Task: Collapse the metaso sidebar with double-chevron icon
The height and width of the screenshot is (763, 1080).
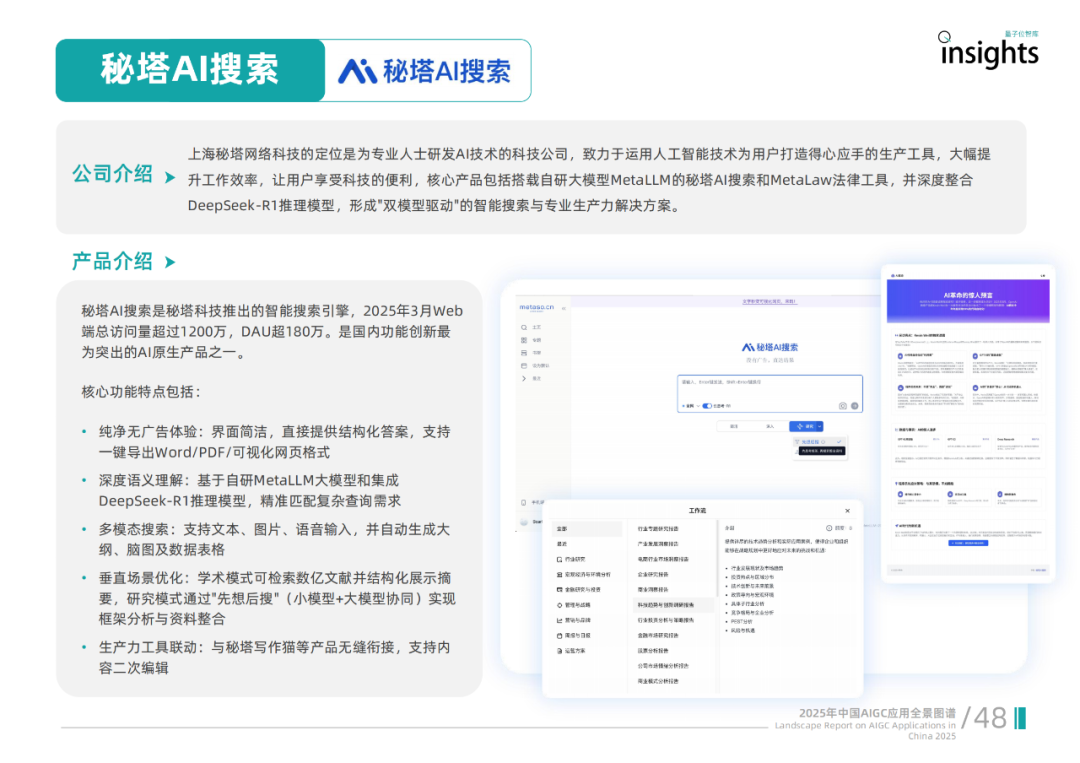Action: tap(563, 308)
